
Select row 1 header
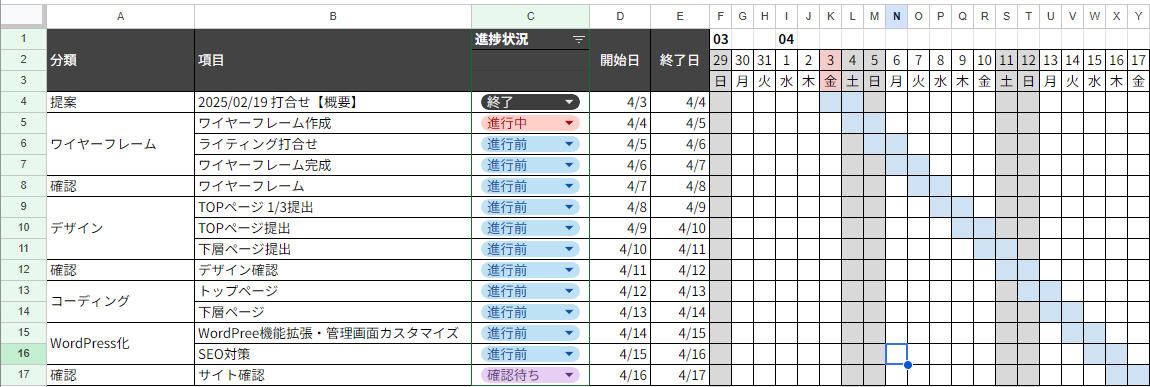[x=23, y=39]
